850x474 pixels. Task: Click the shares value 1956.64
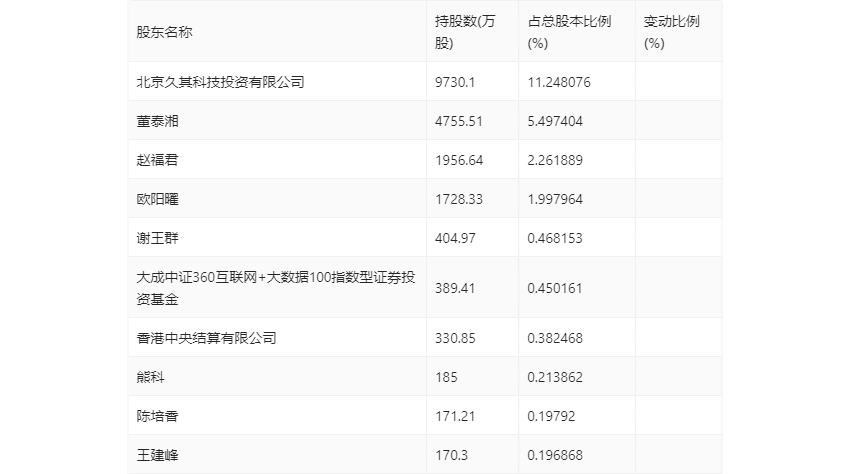pyautogui.click(x=459, y=160)
